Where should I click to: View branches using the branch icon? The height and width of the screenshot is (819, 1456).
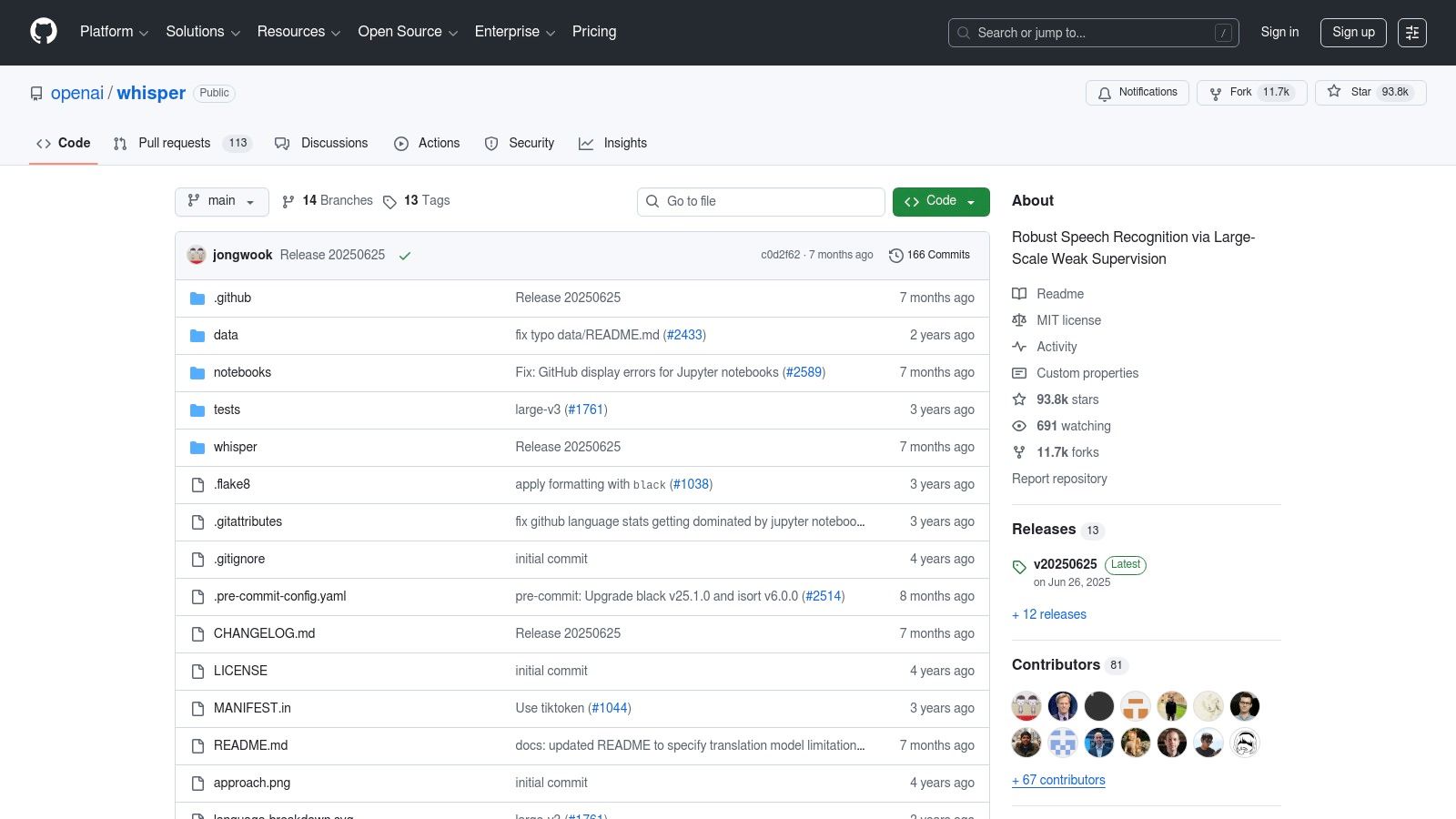pos(288,201)
